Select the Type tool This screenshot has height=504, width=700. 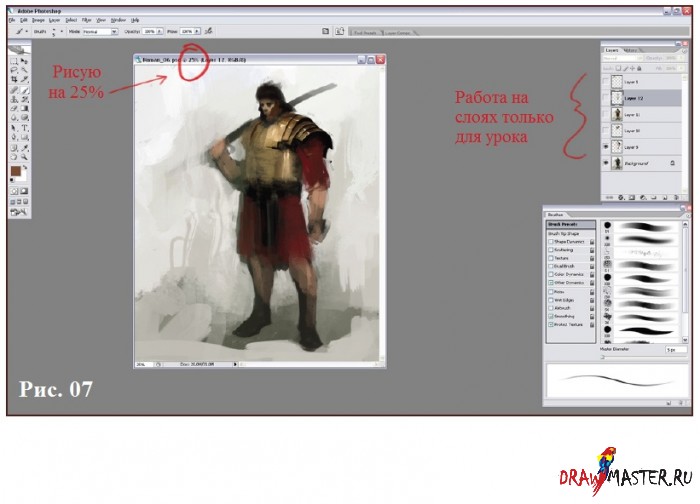(x=24, y=128)
